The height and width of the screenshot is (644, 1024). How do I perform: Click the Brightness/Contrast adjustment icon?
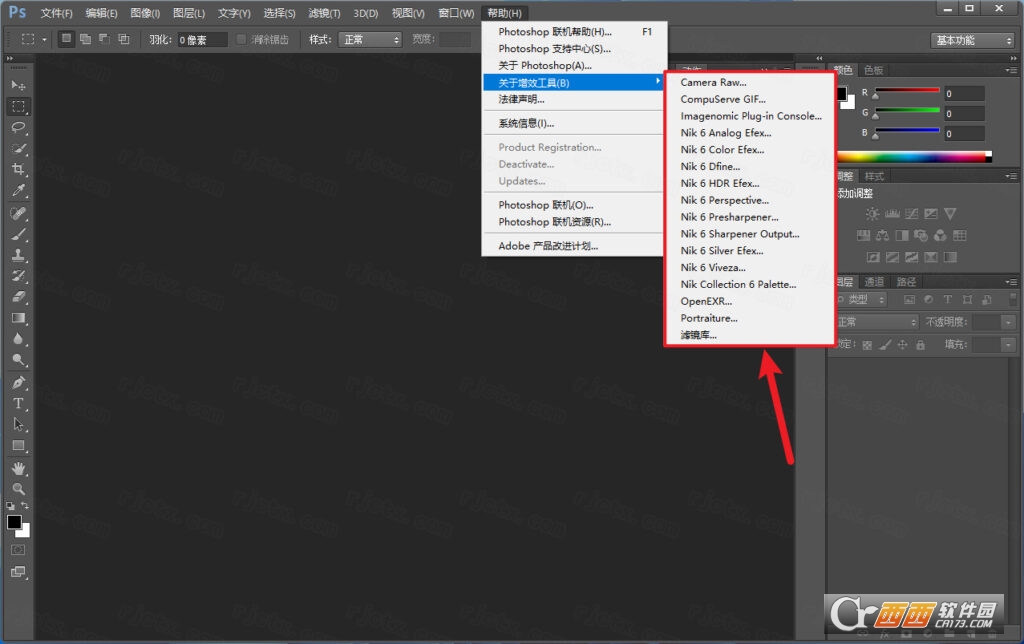click(x=872, y=214)
